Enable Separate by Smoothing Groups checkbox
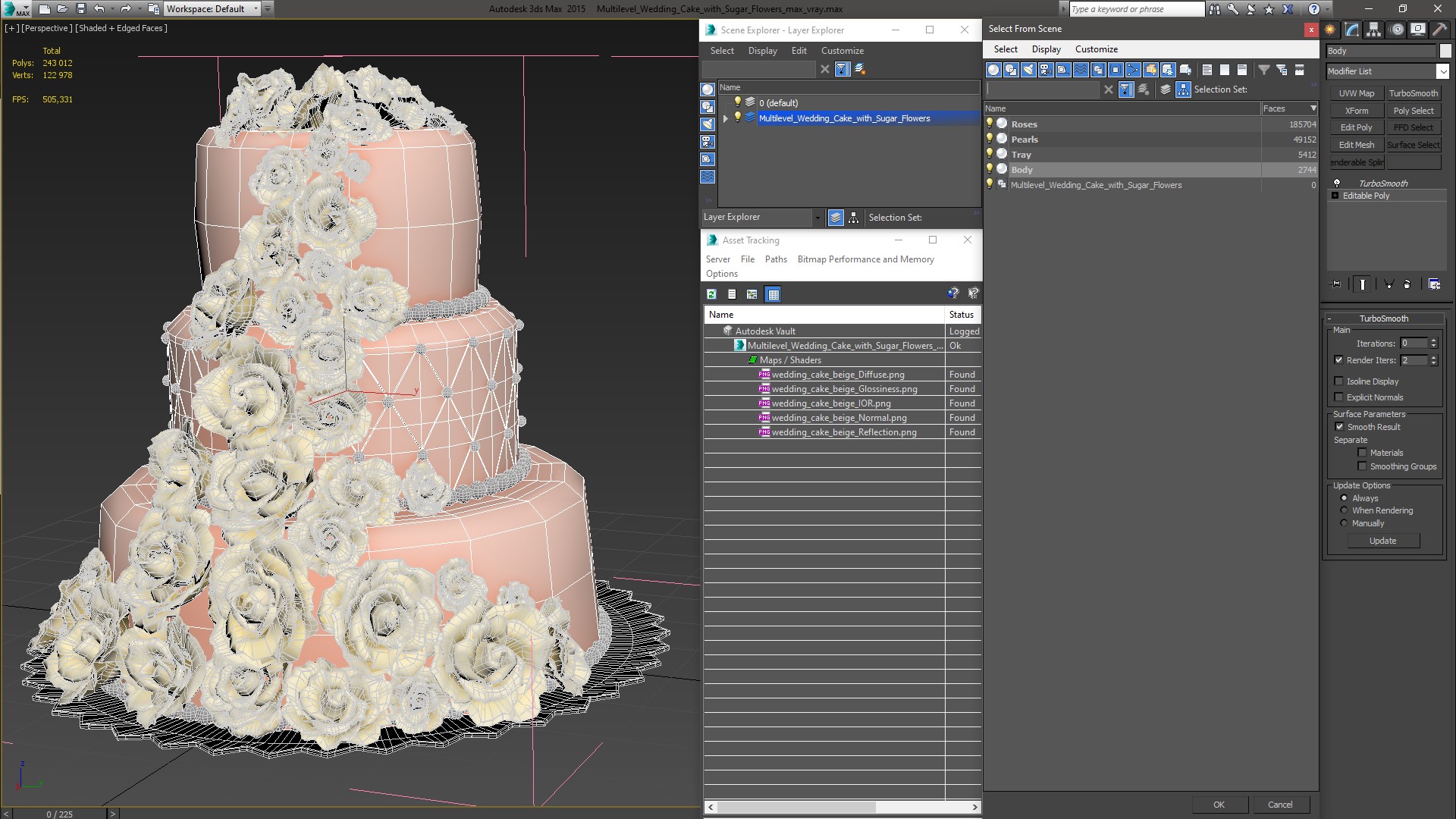Viewport: 1456px width, 819px height. point(1362,466)
